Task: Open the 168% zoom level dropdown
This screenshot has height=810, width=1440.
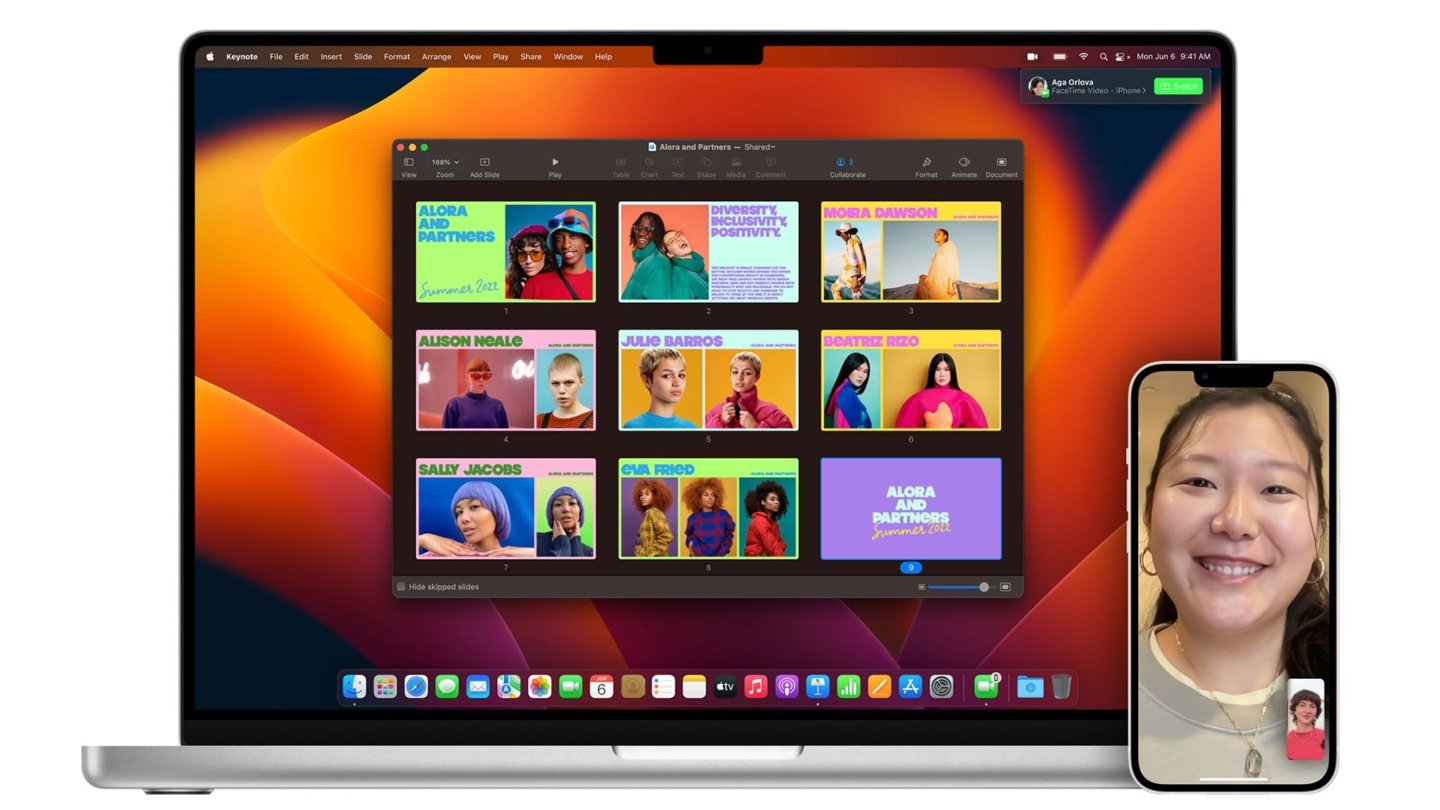Action: point(444,161)
